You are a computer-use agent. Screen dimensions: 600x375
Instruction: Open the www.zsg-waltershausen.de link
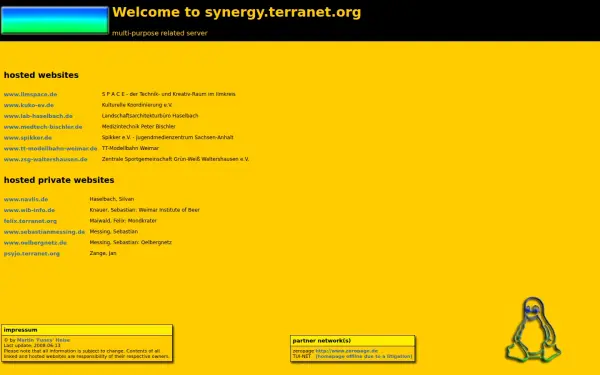pyautogui.click(x=46, y=159)
